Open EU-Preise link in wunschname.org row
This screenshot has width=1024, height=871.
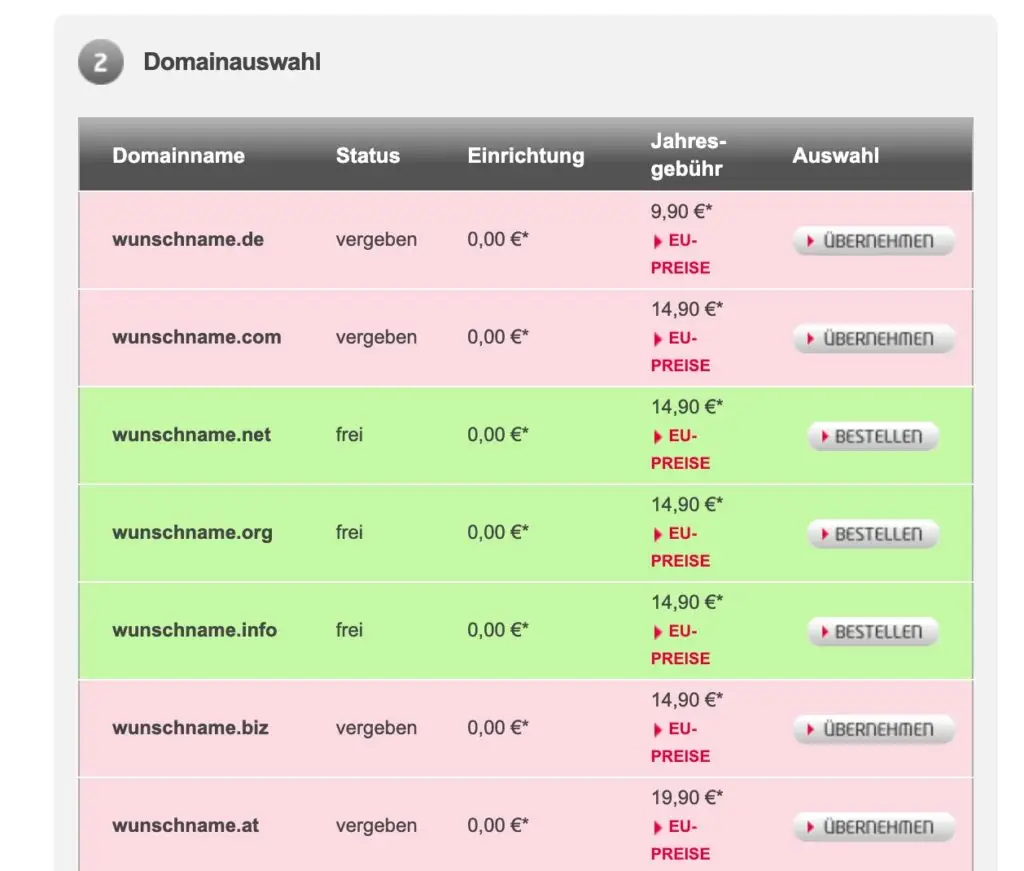680,547
